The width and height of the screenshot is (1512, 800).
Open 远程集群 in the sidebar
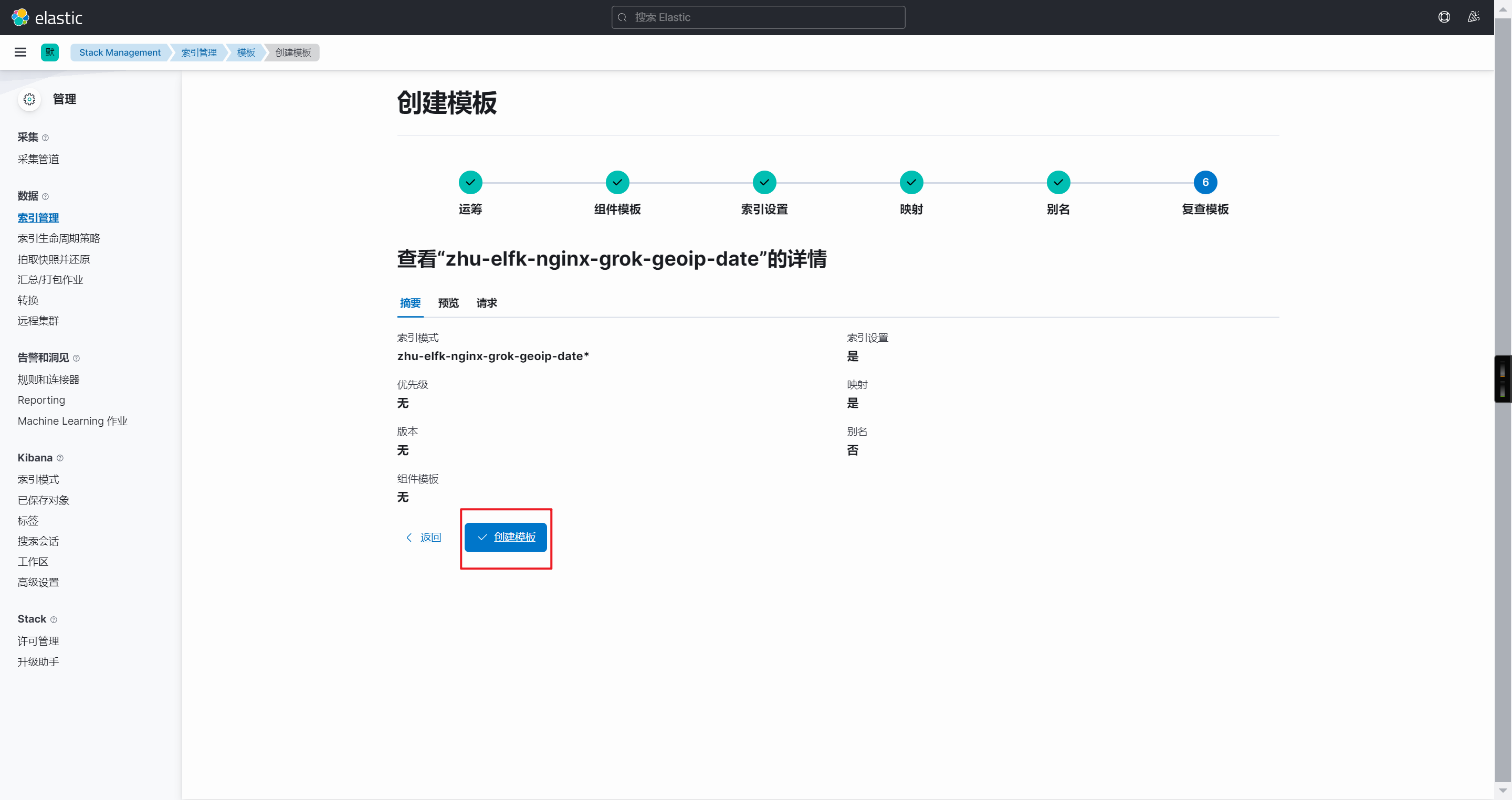(x=38, y=321)
